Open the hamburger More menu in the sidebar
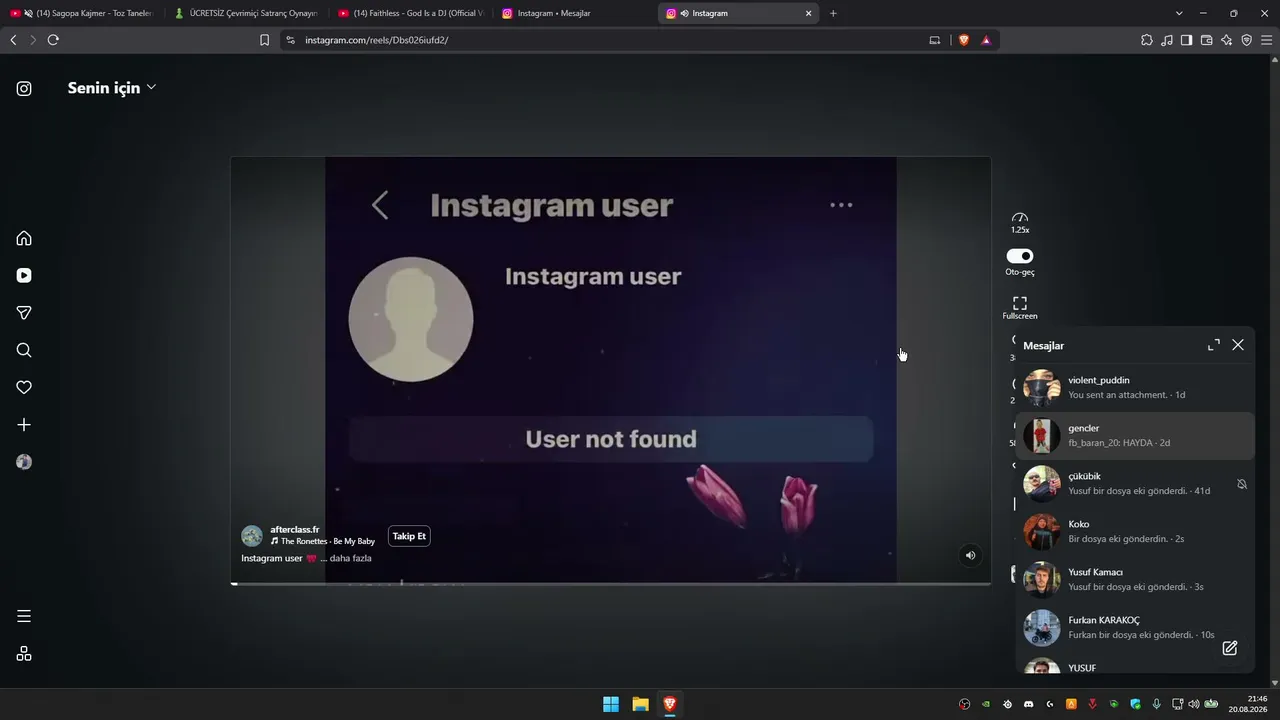The image size is (1280, 720). pyautogui.click(x=24, y=616)
